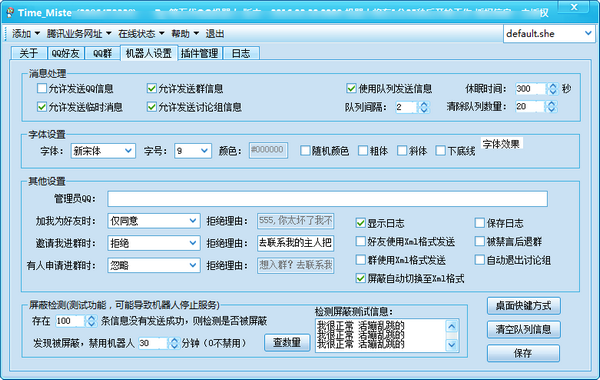Switch to the 关于 tab
The height and width of the screenshot is (380, 600).
coord(29,53)
